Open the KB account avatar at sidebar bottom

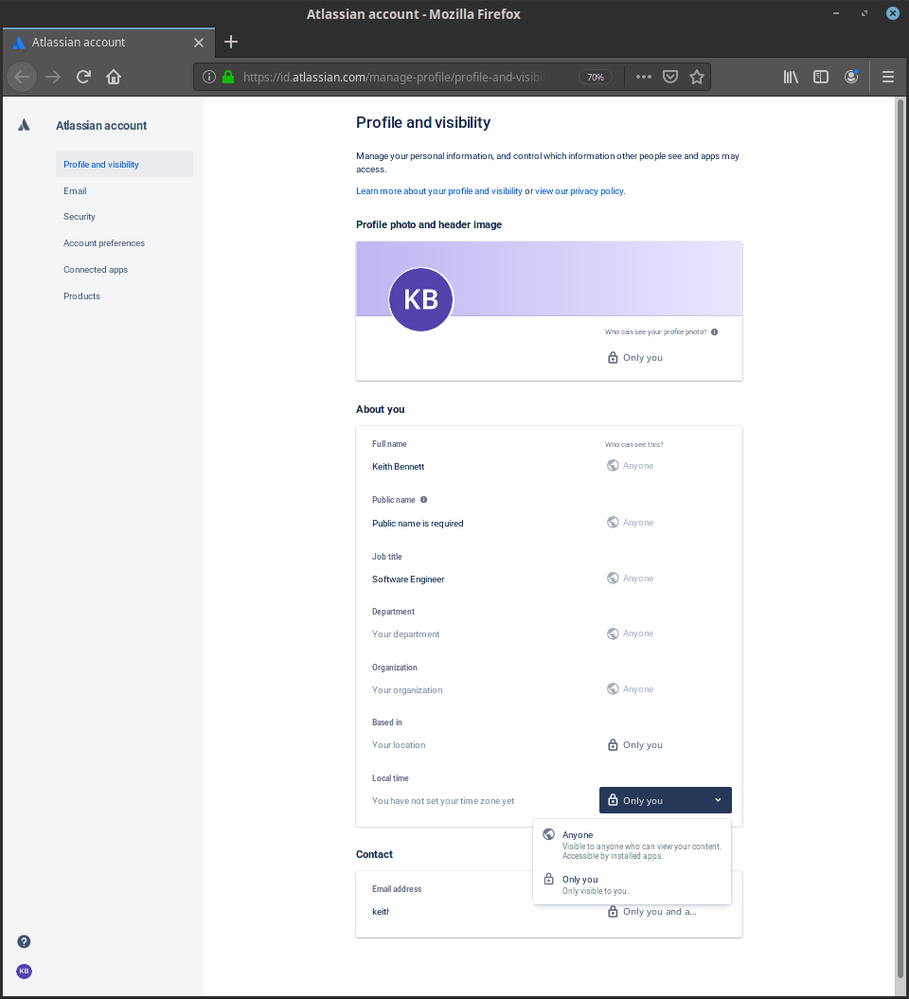[24, 971]
